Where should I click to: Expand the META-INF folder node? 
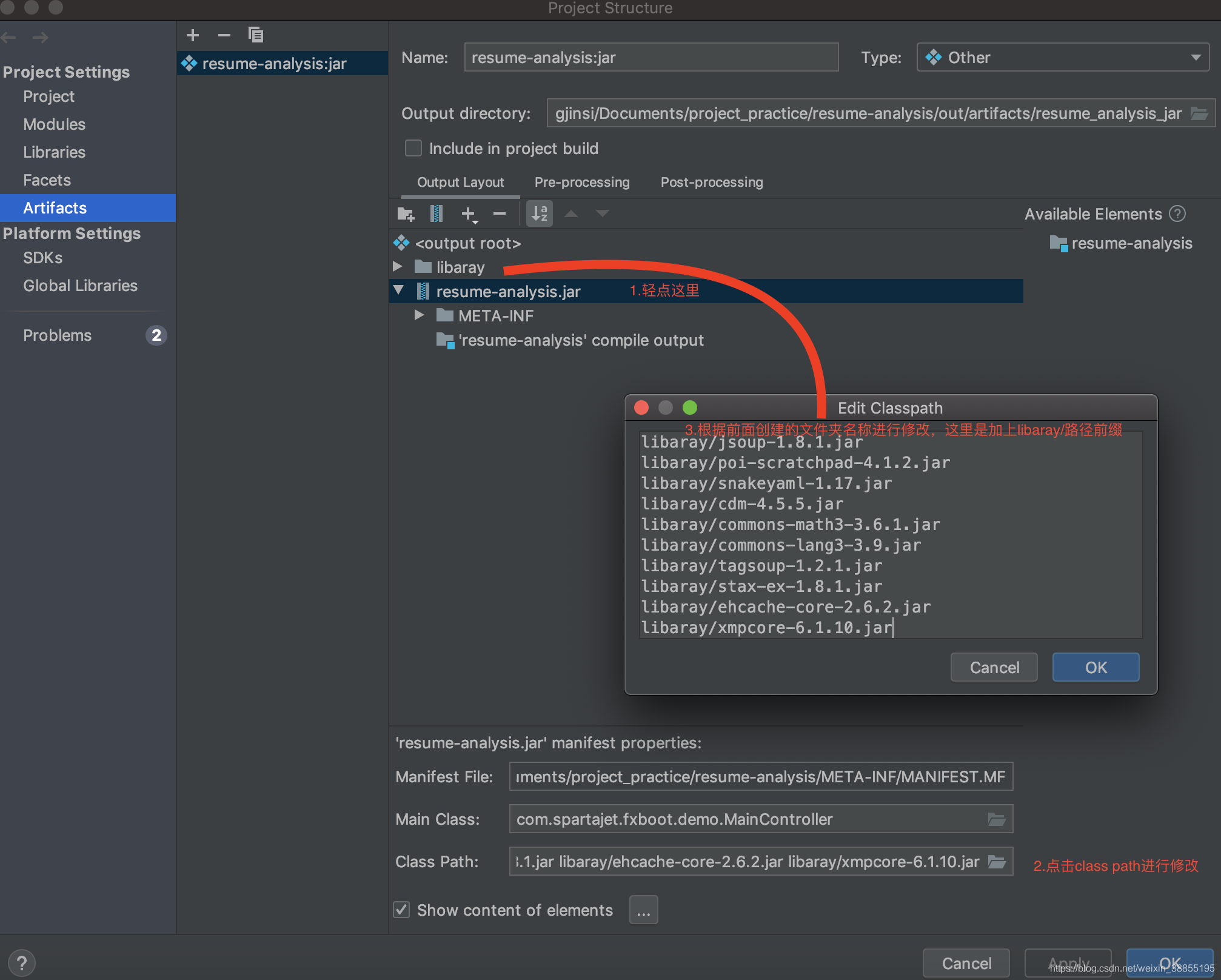(x=419, y=315)
